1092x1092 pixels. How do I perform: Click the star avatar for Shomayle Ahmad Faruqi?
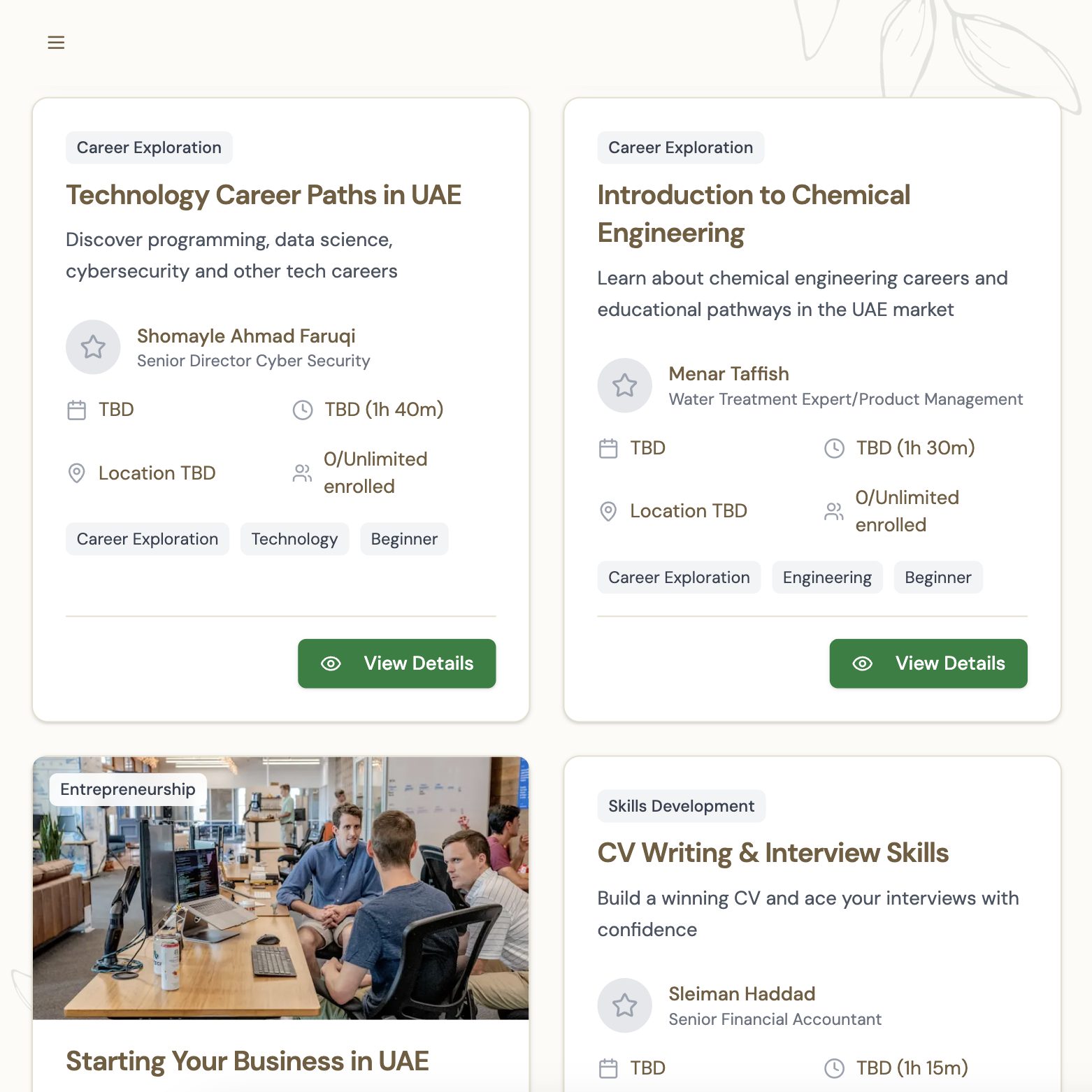click(93, 347)
